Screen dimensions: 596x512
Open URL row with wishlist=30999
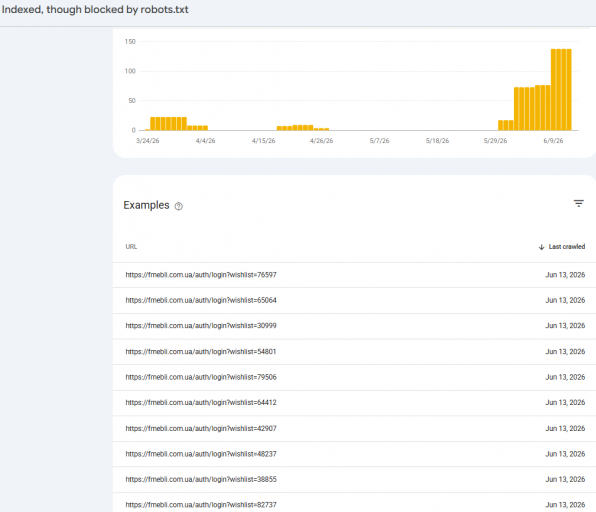coord(354,326)
